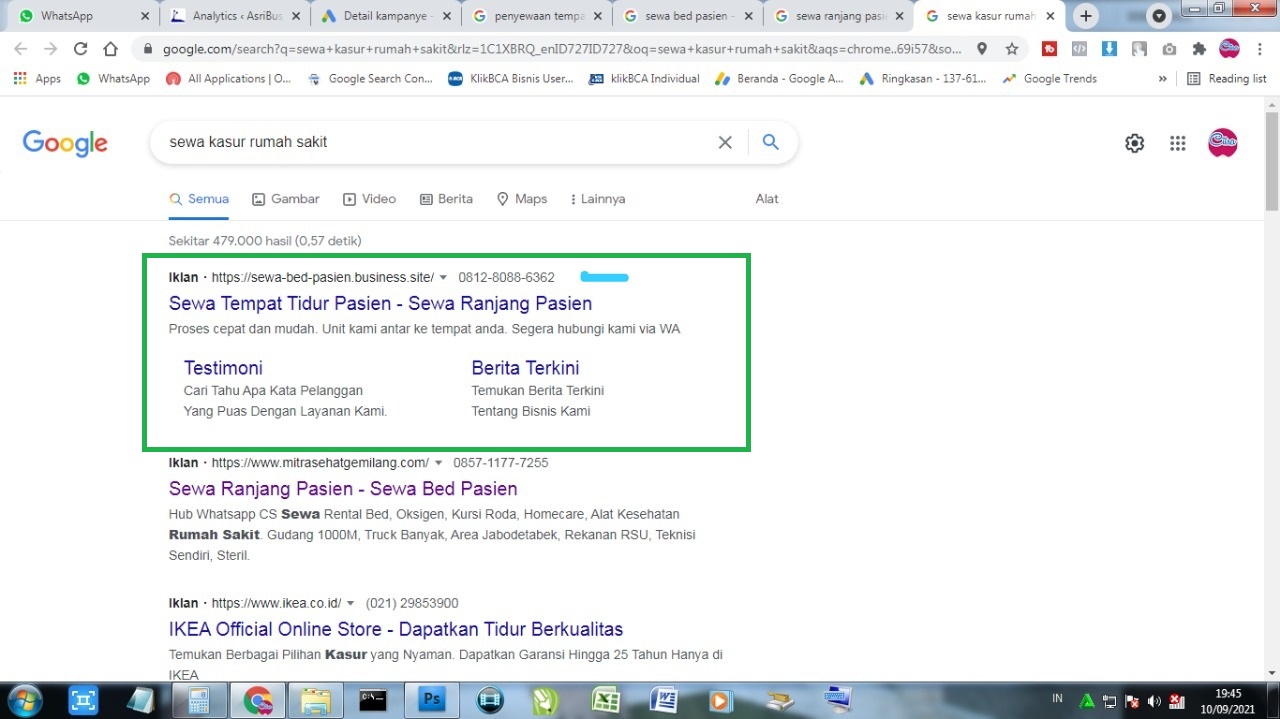This screenshot has height=719, width=1280.
Task: Open the IKEA Official Online Store link
Action: [x=396, y=630]
